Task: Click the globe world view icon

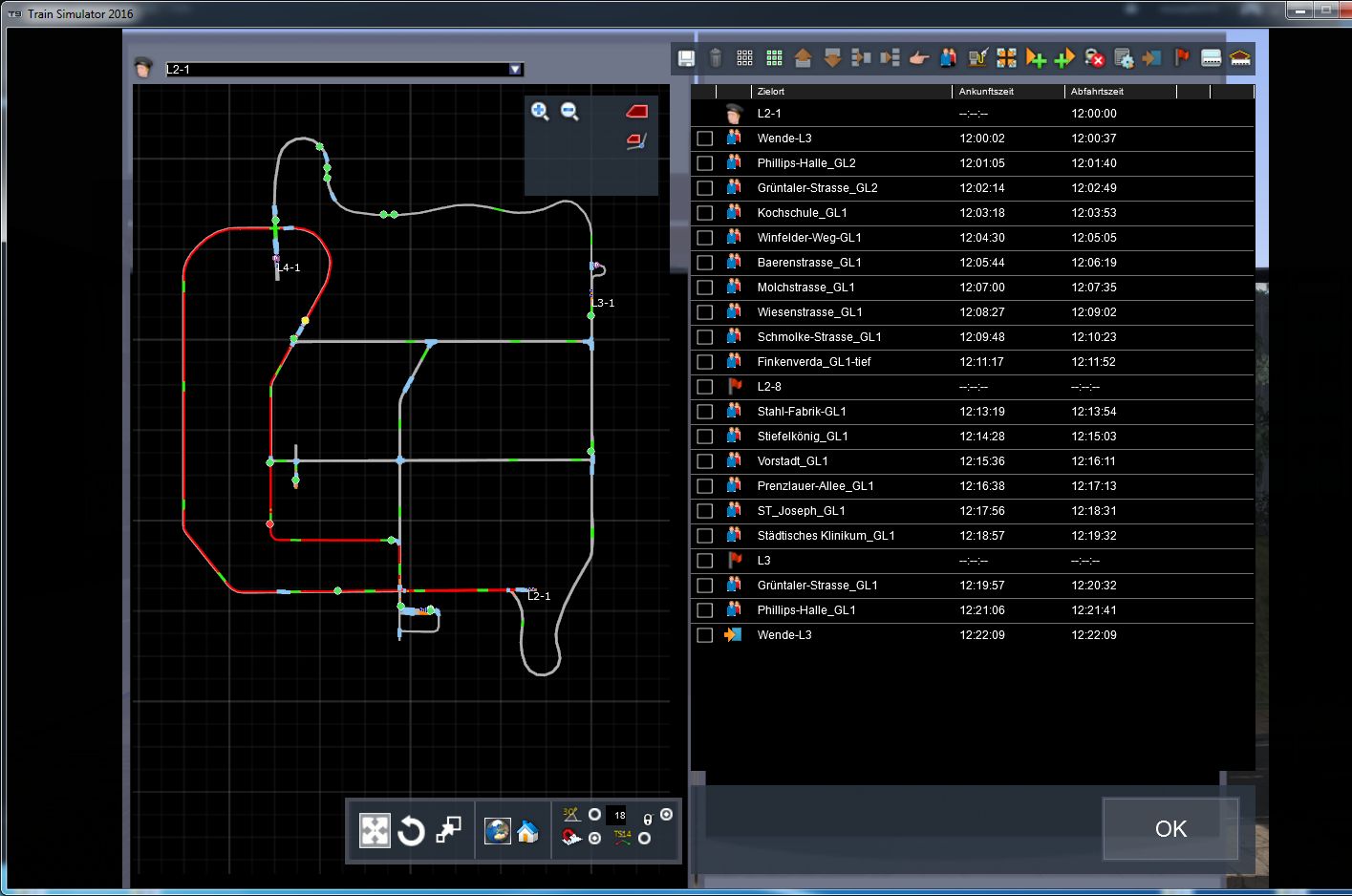Action: coord(497,831)
